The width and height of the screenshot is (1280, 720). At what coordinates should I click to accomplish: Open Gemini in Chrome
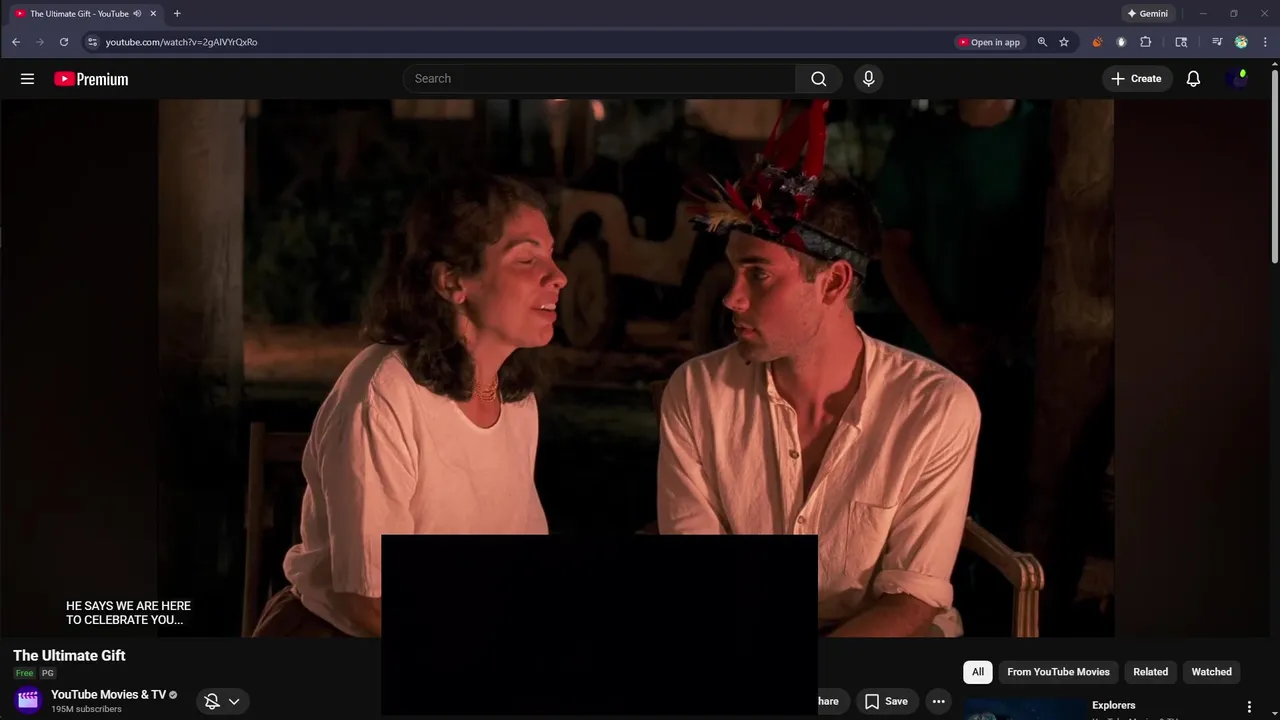click(x=1147, y=14)
